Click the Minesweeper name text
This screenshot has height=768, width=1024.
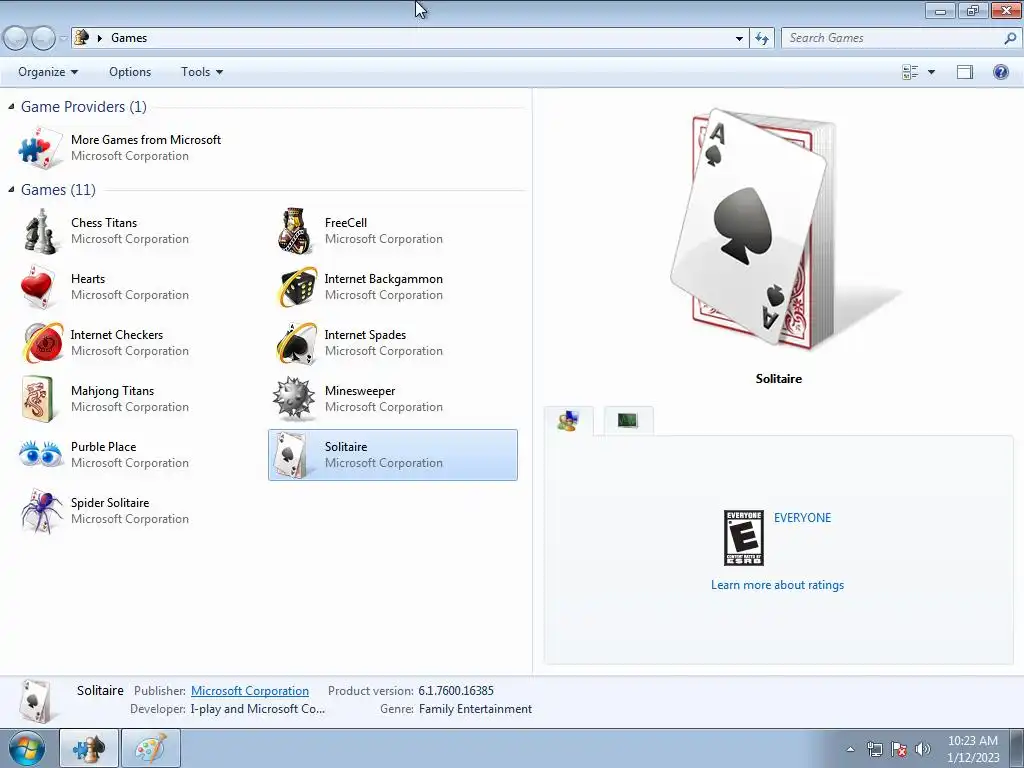point(360,391)
